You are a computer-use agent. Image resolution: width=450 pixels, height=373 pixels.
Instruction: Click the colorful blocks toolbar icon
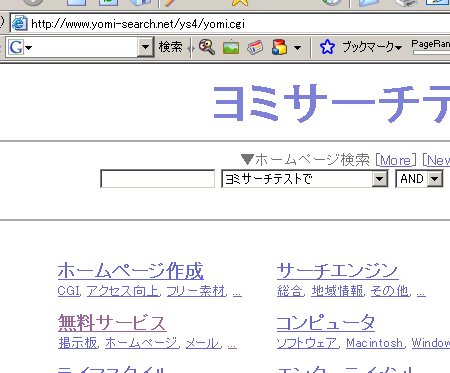(x=279, y=47)
